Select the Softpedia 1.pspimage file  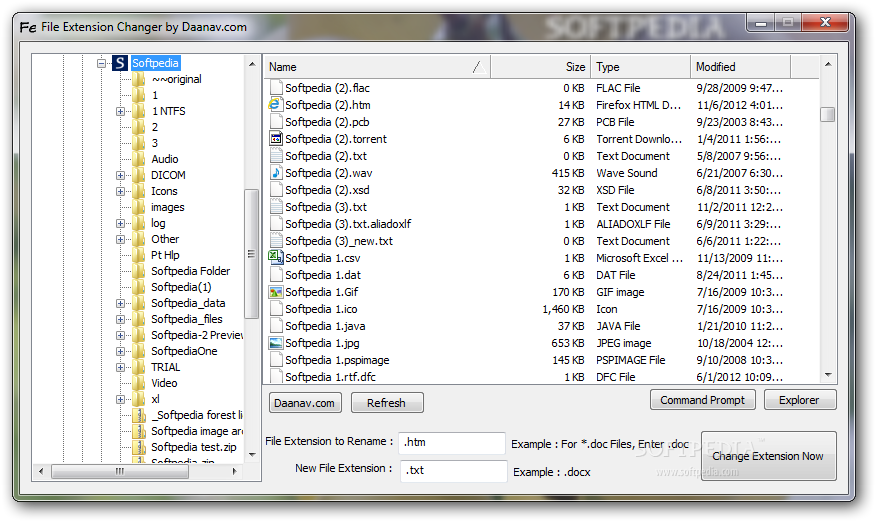point(337,360)
